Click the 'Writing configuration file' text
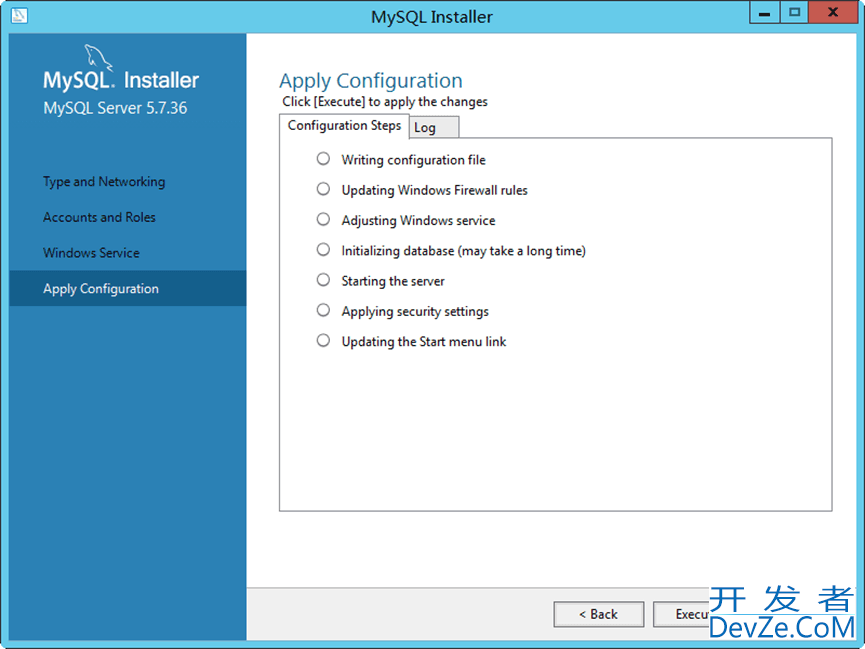The image size is (865, 649). (414, 160)
